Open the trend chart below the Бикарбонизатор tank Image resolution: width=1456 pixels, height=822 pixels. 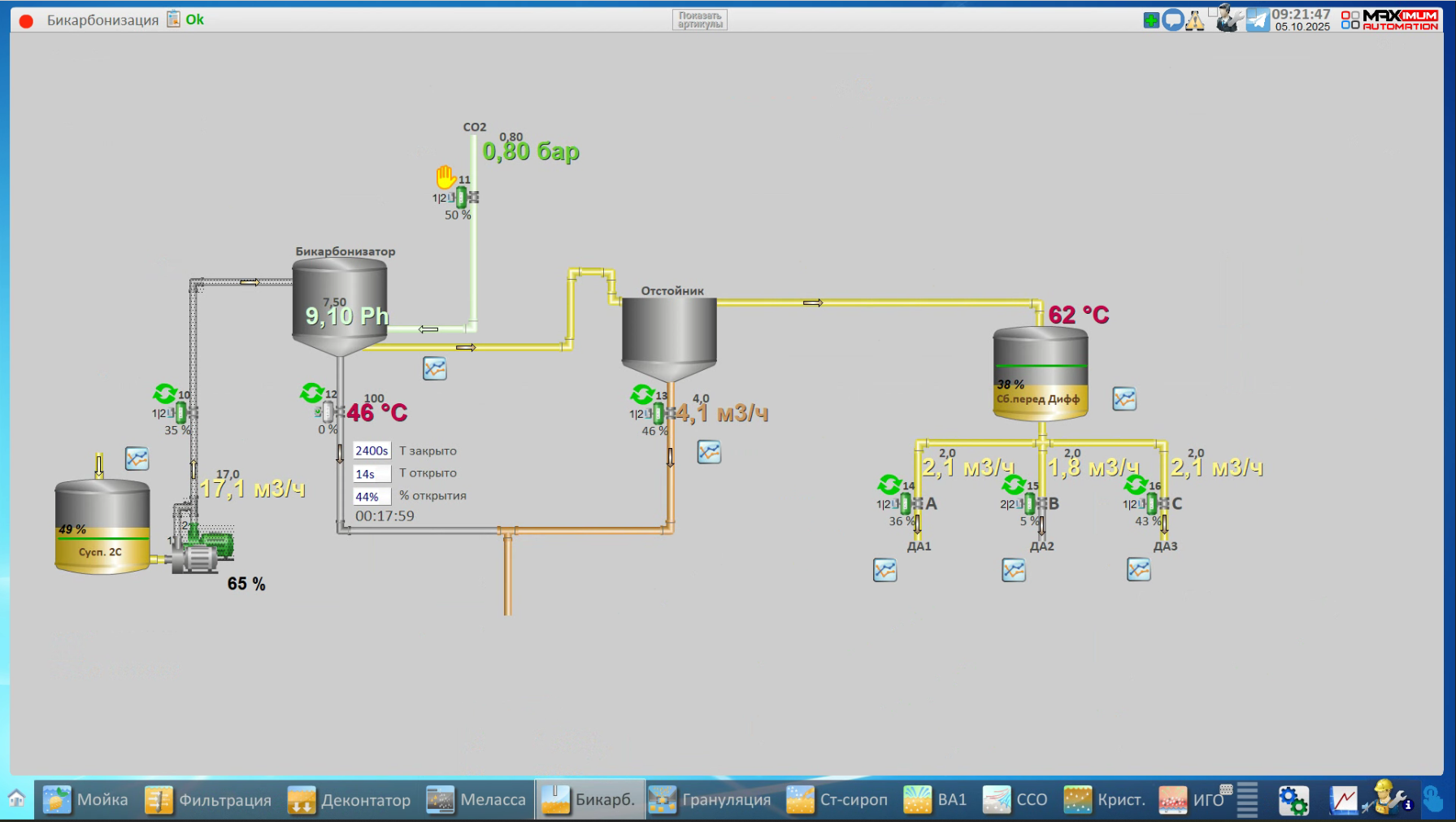point(435,369)
